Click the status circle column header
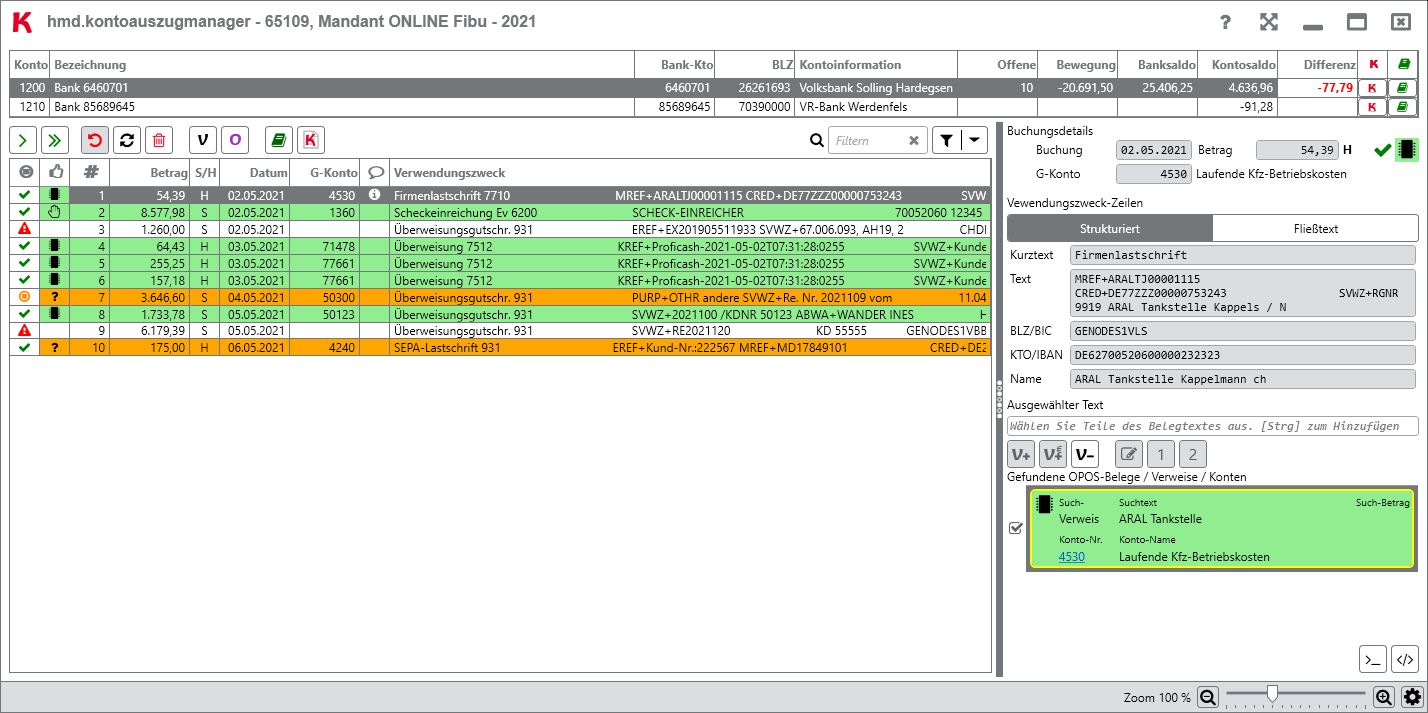Screen dimensions: 1428x713 tap(24, 172)
